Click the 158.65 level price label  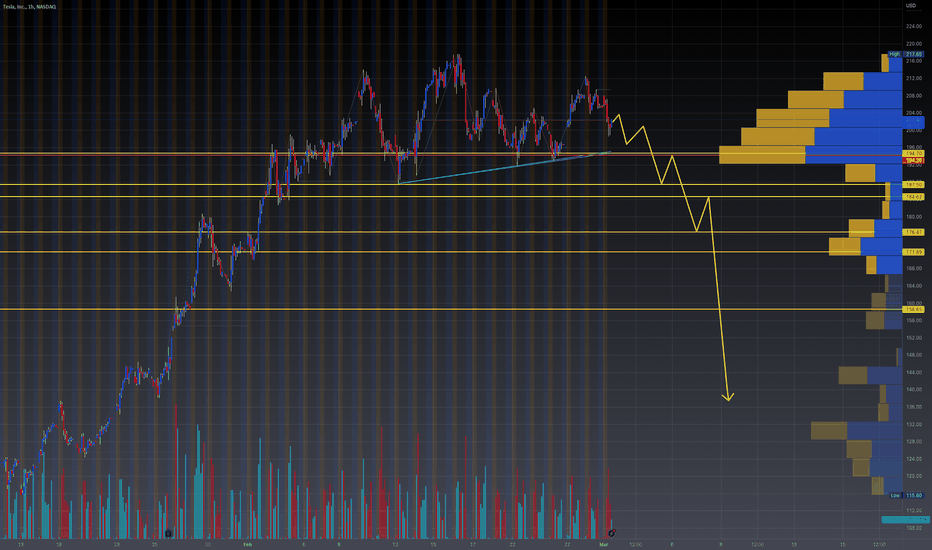pos(913,309)
